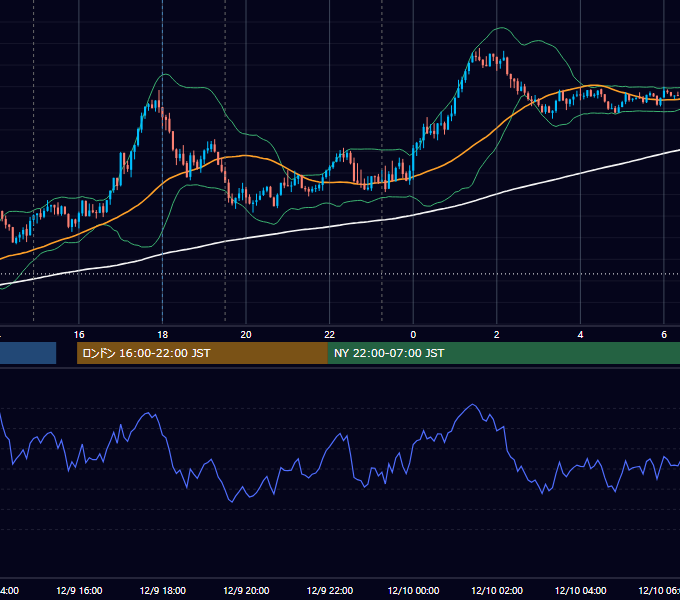
Task: Select the NY 22:00-07:00 JST session bar
Action: click(x=503, y=353)
